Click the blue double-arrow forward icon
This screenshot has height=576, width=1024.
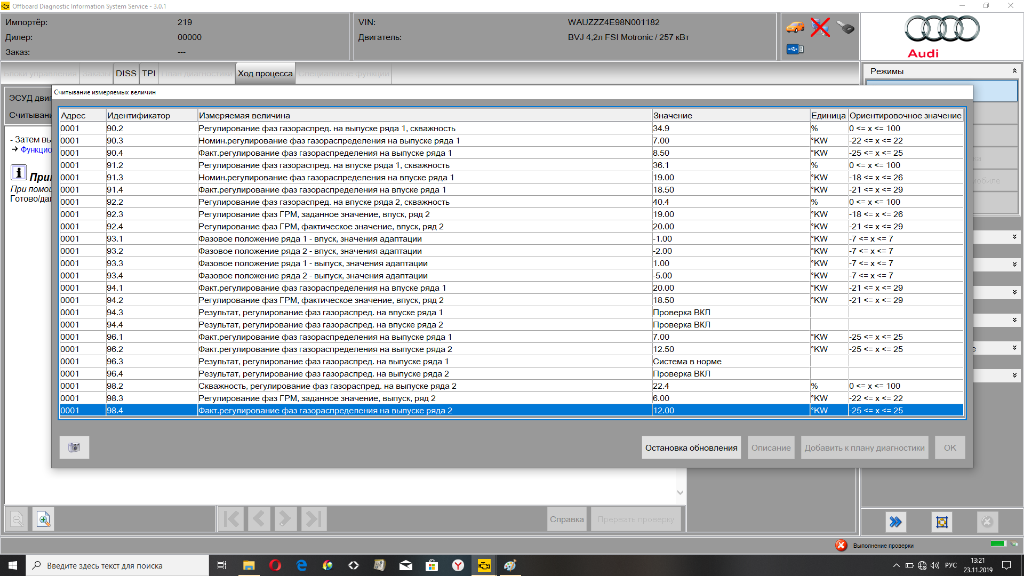[x=897, y=520]
